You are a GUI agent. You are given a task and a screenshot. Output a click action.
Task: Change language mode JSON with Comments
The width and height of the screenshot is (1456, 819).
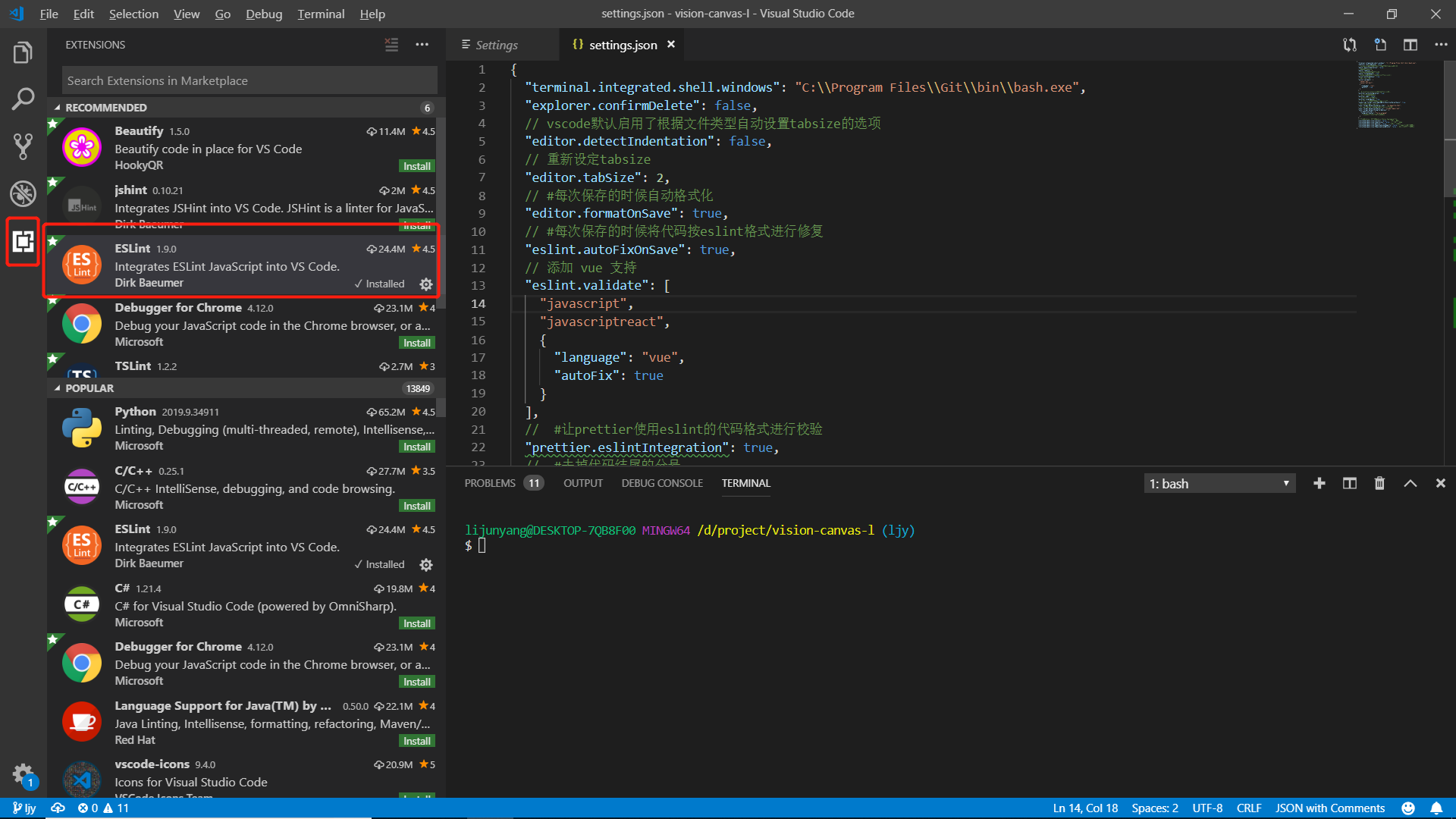pyautogui.click(x=1330, y=808)
